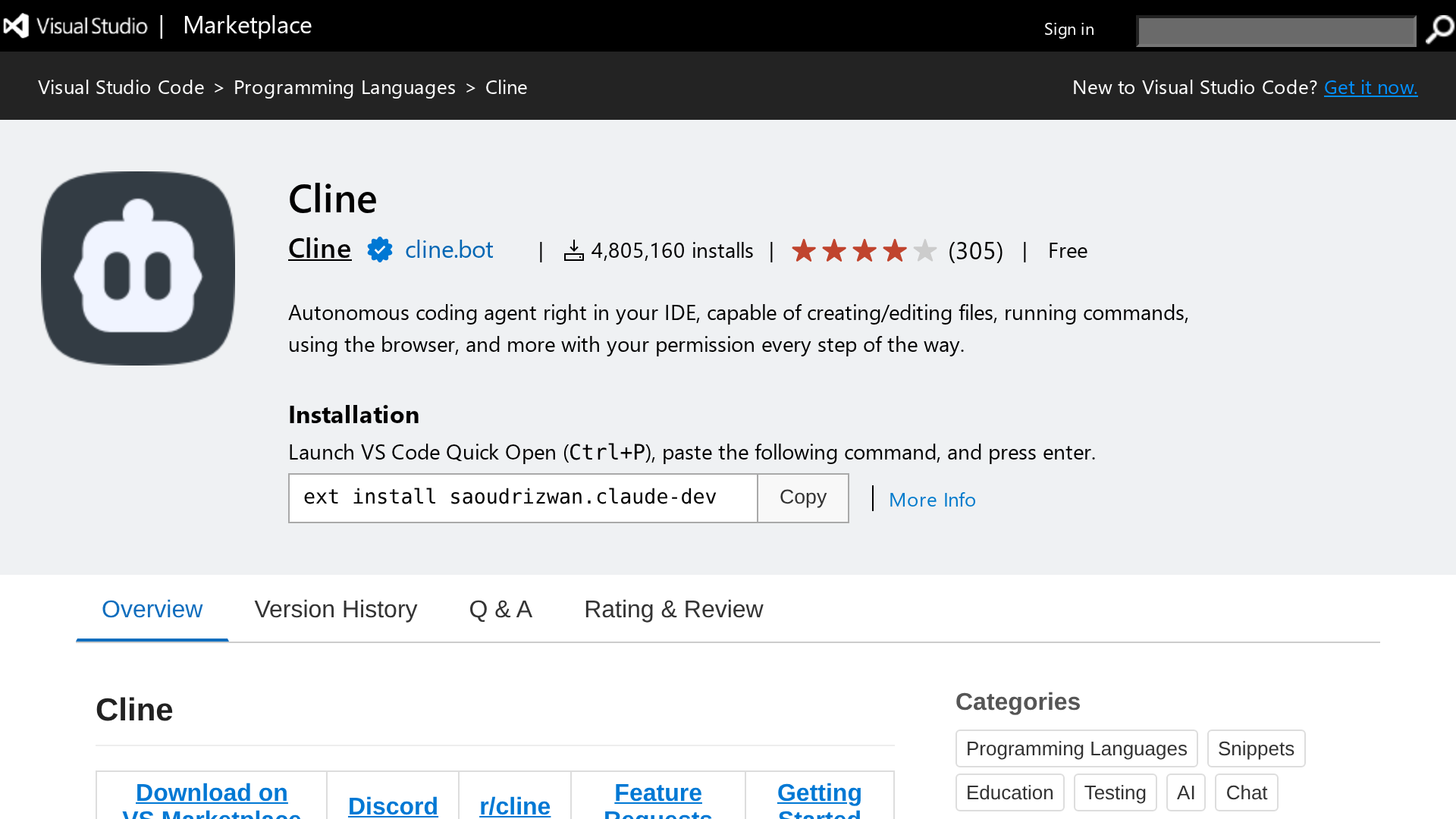Open the Feature Requests link
This screenshot has height=819, width=1456.
(657, 799)
